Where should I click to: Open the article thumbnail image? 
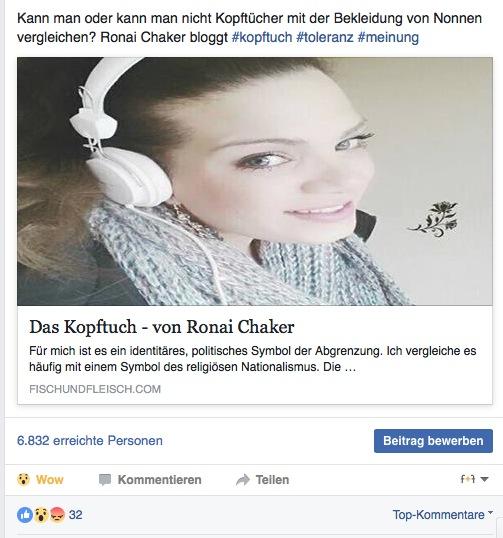[x=255, y=181]
